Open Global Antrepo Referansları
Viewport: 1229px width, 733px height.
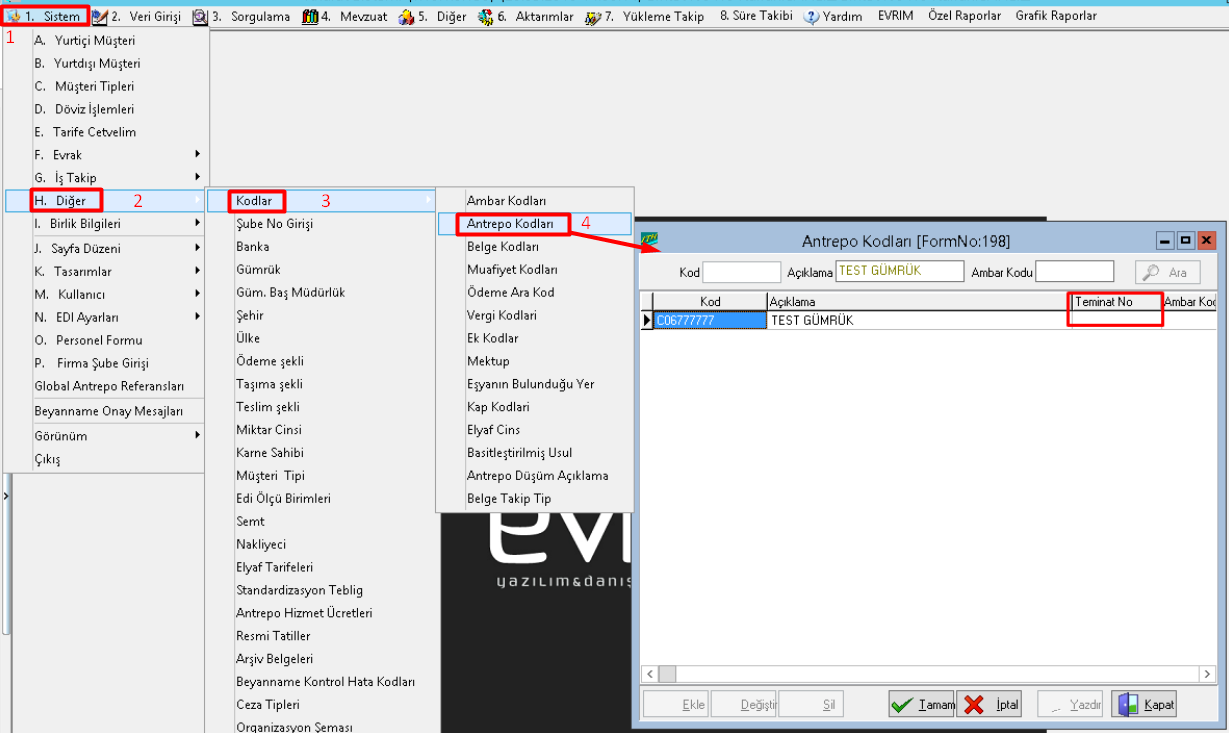(106, 386)
